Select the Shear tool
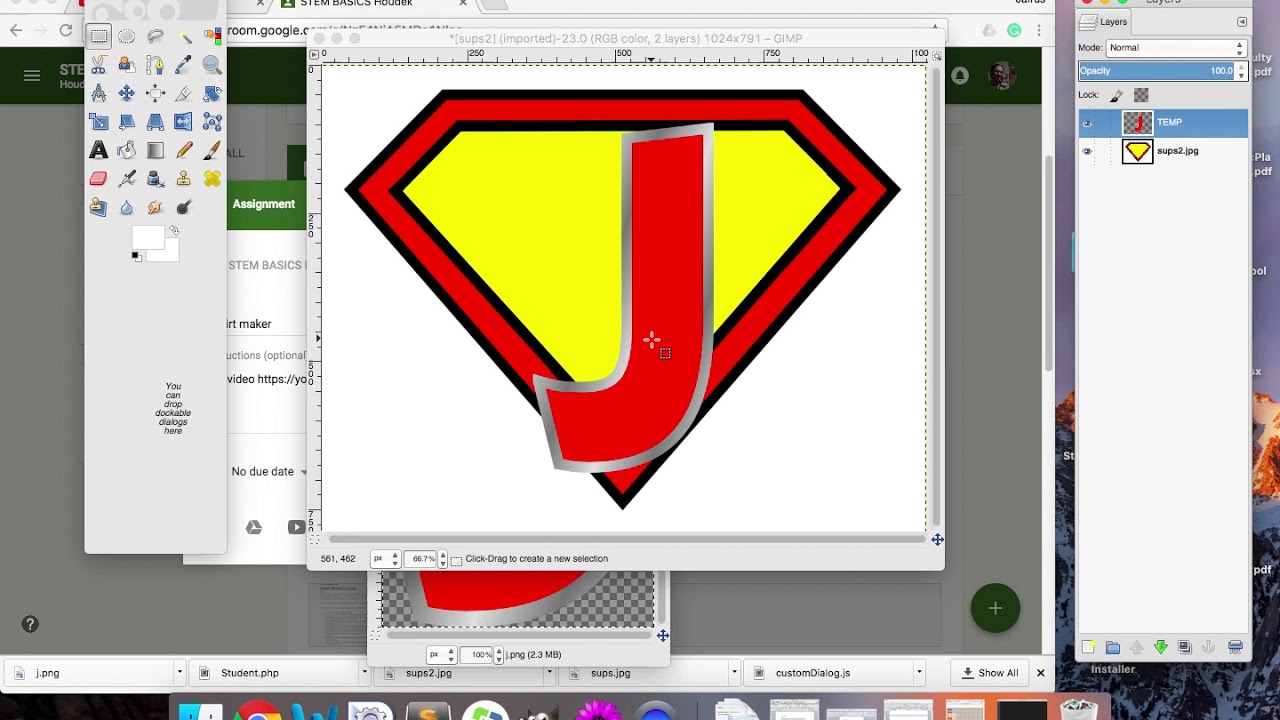Screen dimensions: 1280x720 pyautogui.click(x=126, y=122)
